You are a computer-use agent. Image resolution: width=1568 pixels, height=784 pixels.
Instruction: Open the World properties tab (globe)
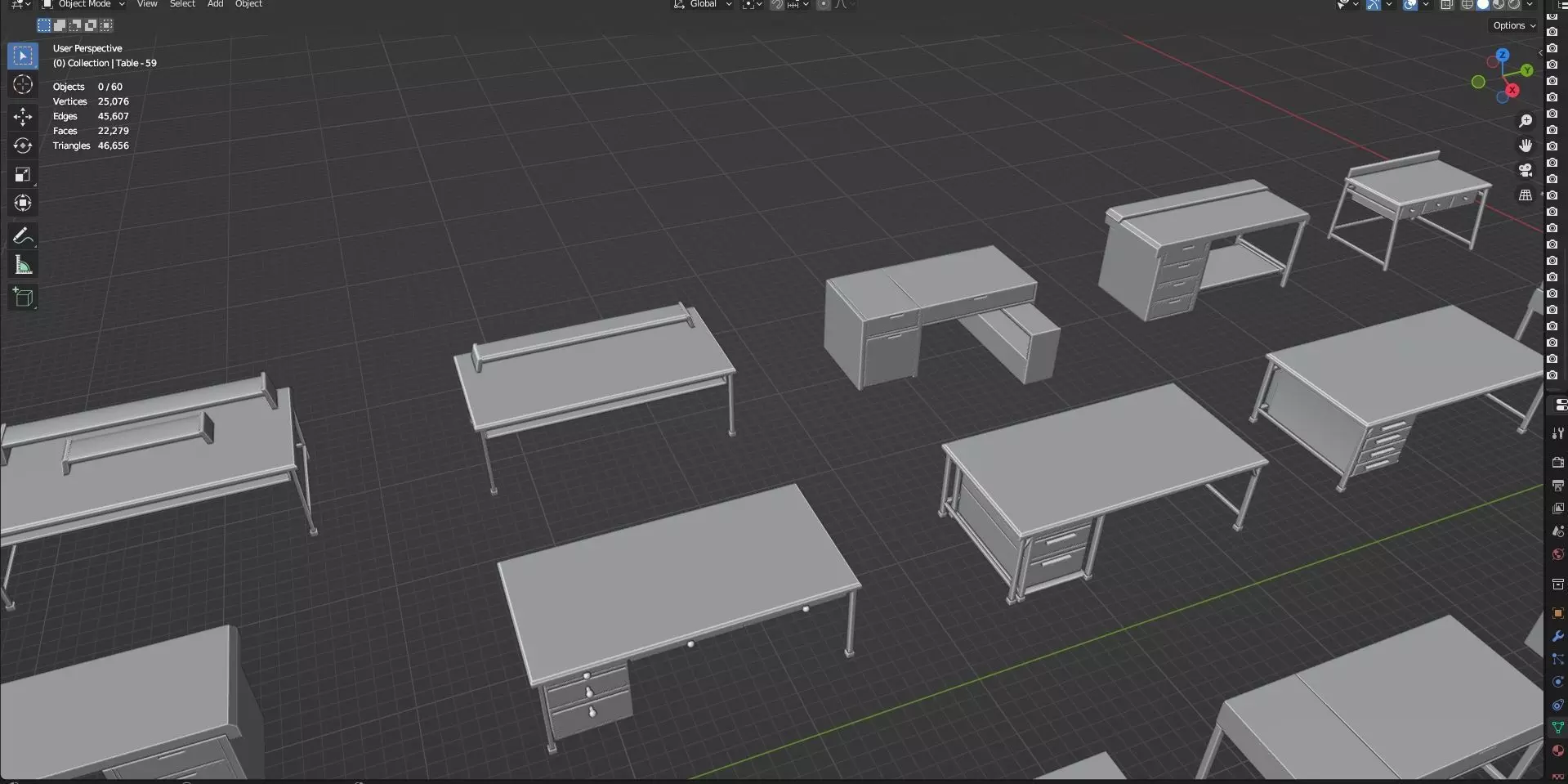pyautogui.click(x=1557, y=554)
